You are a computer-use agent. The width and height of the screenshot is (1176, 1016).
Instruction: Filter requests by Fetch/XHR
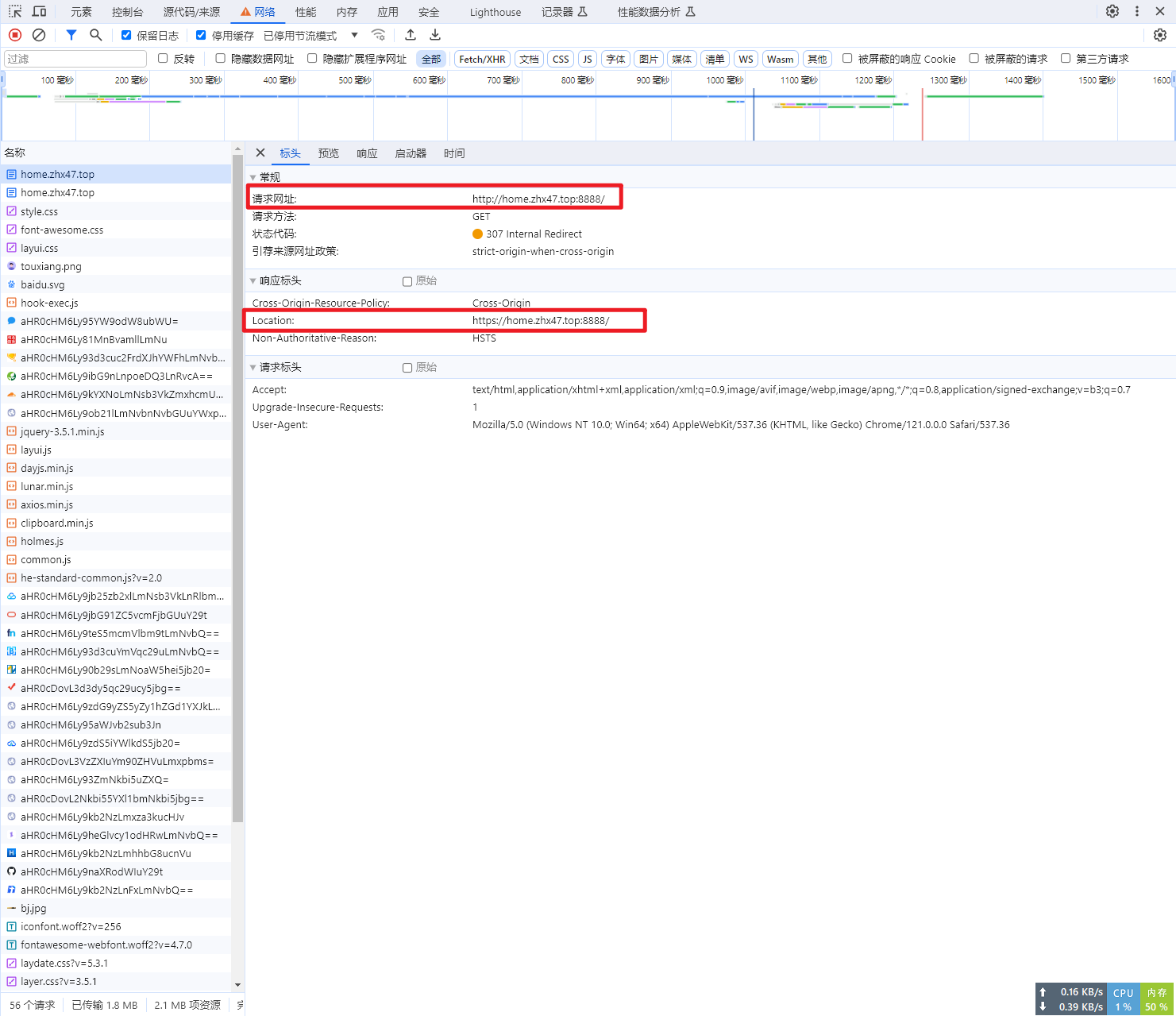pyautogui.click(x=482, y=59)
